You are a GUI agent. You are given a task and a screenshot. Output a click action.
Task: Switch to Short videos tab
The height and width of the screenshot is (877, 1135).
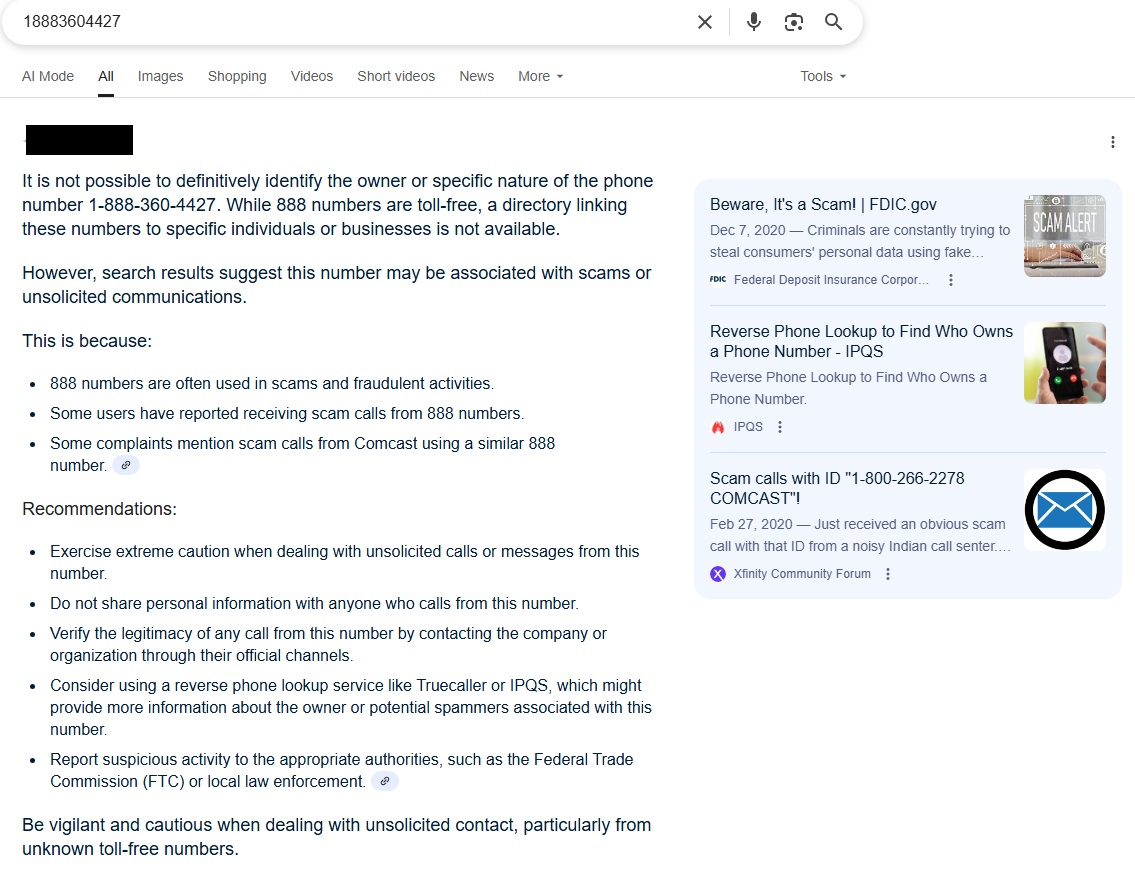click(x=396, y=76)
